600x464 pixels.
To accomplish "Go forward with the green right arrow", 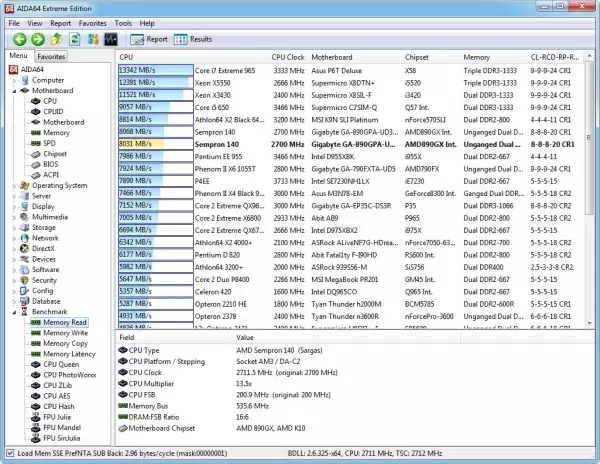I will click(38, 39).
